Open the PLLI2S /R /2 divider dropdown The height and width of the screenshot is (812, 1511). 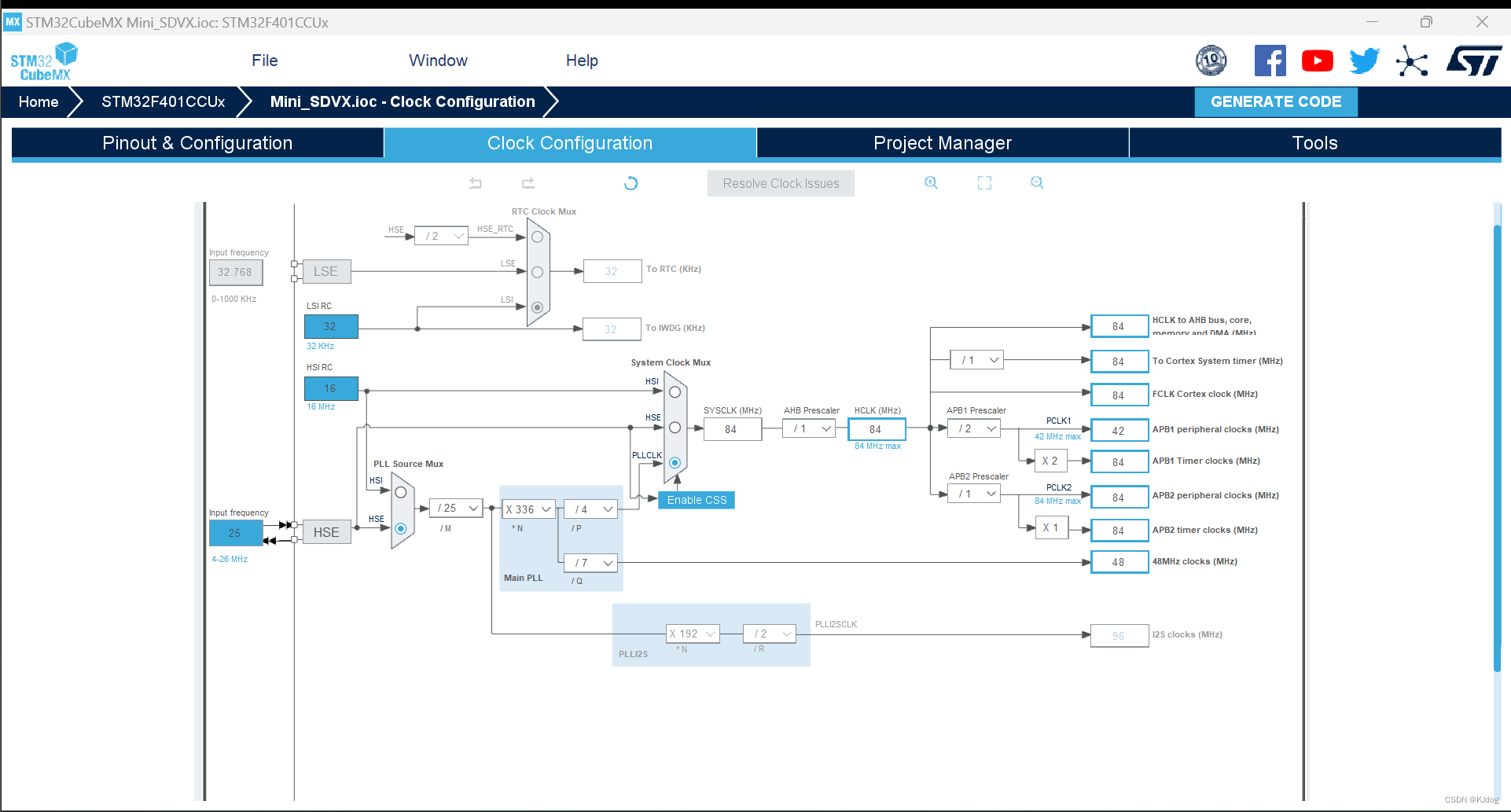click(770, 634)
